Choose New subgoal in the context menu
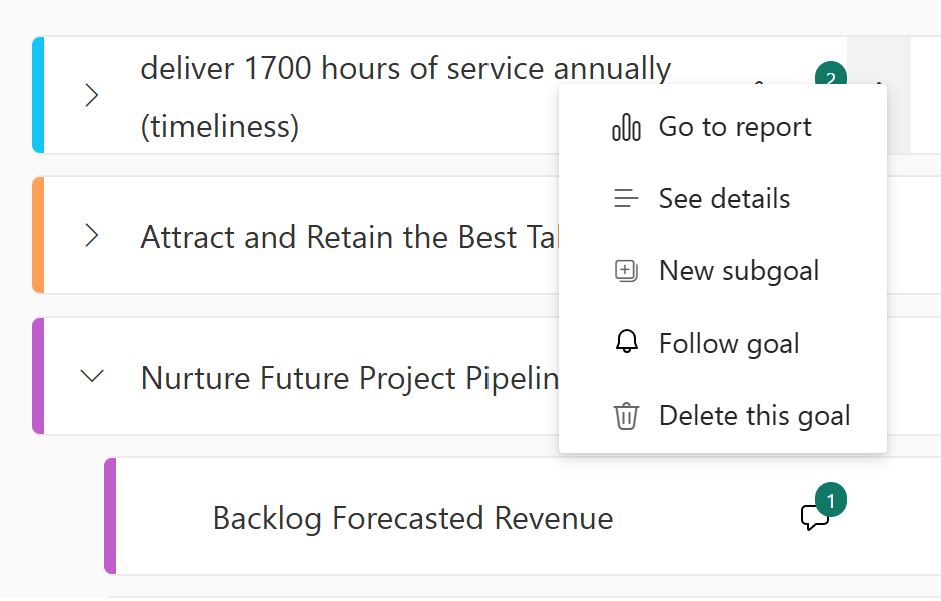 click(x=738, y=271)
